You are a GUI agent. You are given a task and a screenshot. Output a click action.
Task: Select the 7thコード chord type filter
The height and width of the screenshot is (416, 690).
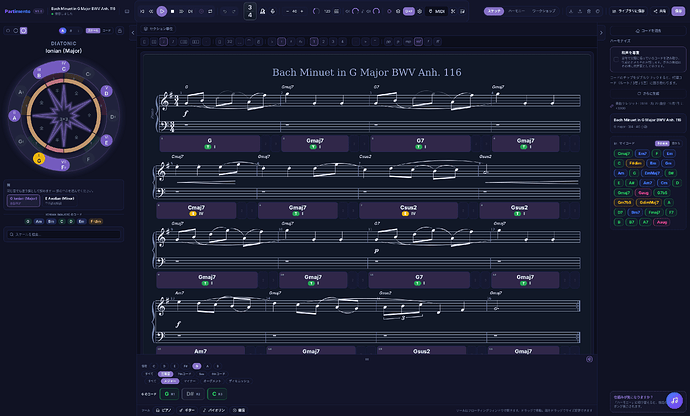184,374
